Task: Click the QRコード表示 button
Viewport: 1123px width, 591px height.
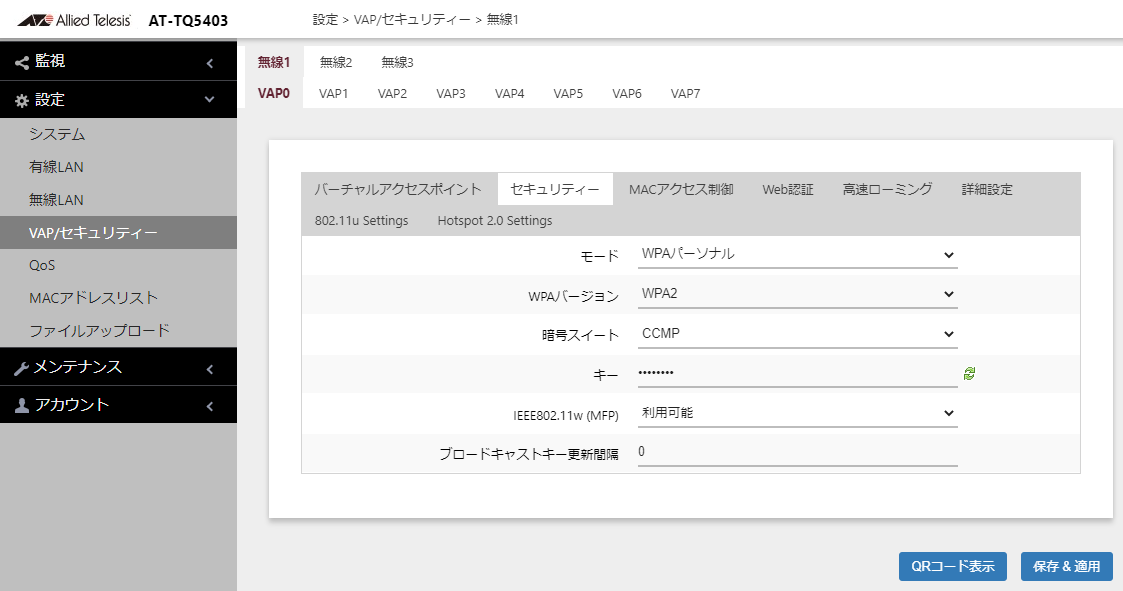Action: [953, 566]
